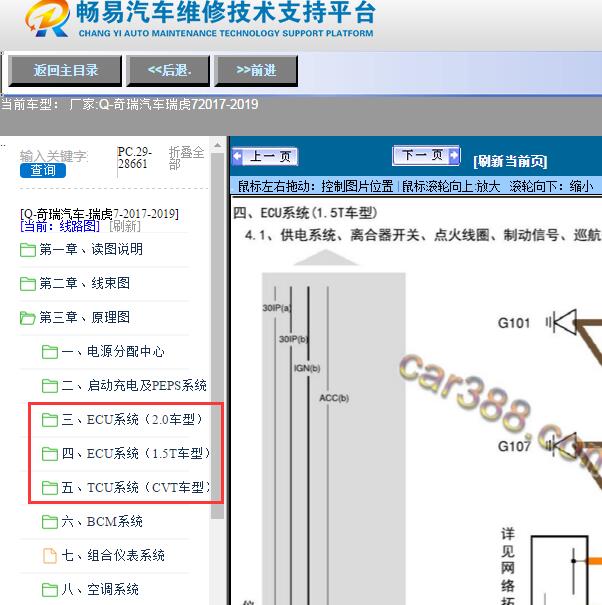Click folder icon of 四、ECU系统（1.5T车型）
This screenshot has width=602, height=605.
50,454
